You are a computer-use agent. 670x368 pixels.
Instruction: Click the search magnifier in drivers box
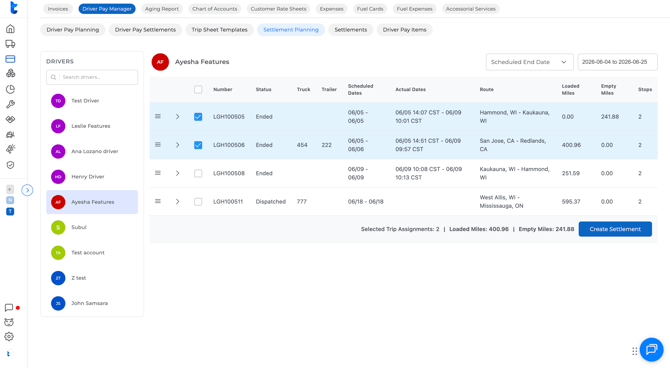point(53,77)
